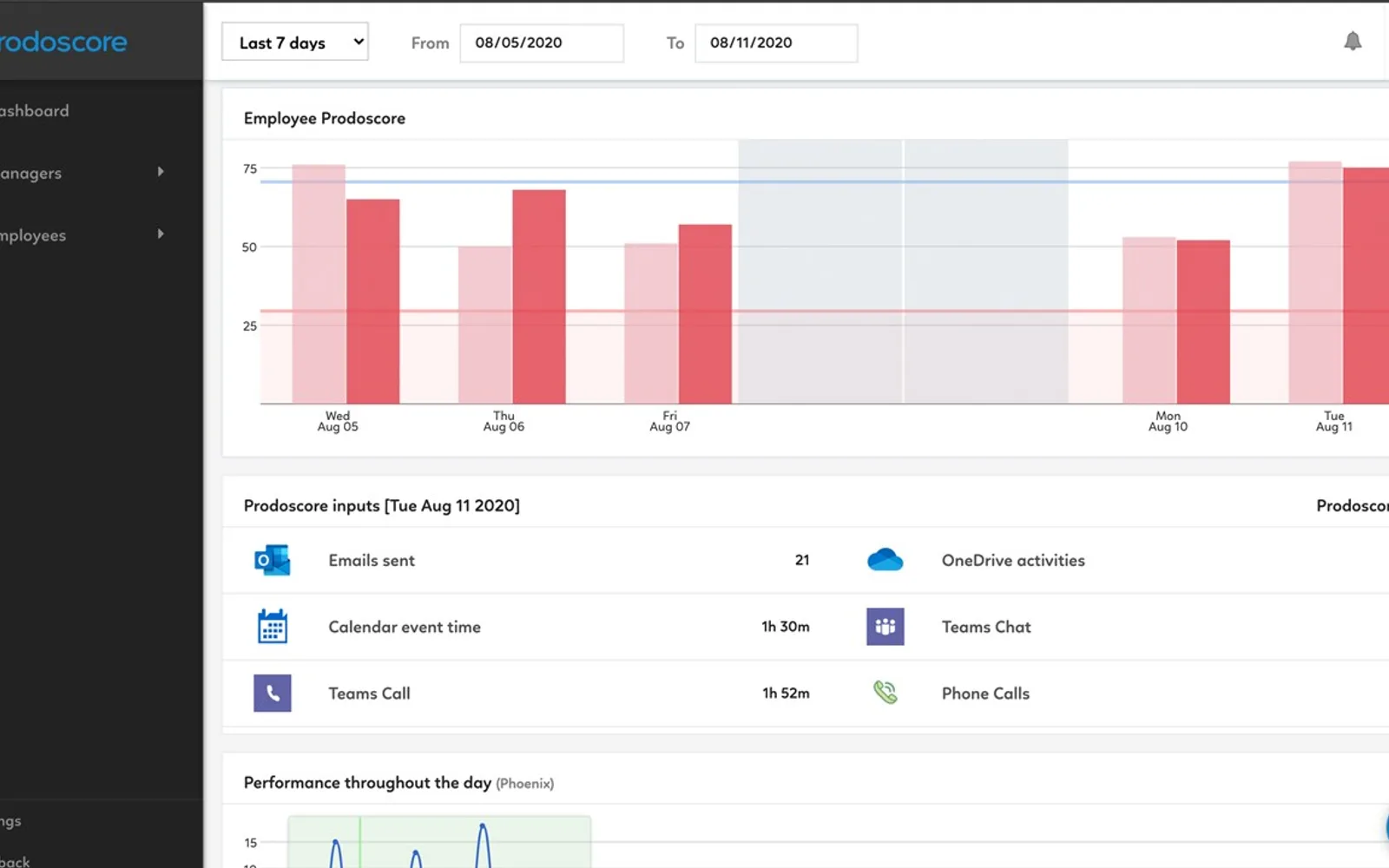Go to Dashboard in the sidebar
Image resolution: width=1389 pixels, height=868 pixels.
(35, 111)
